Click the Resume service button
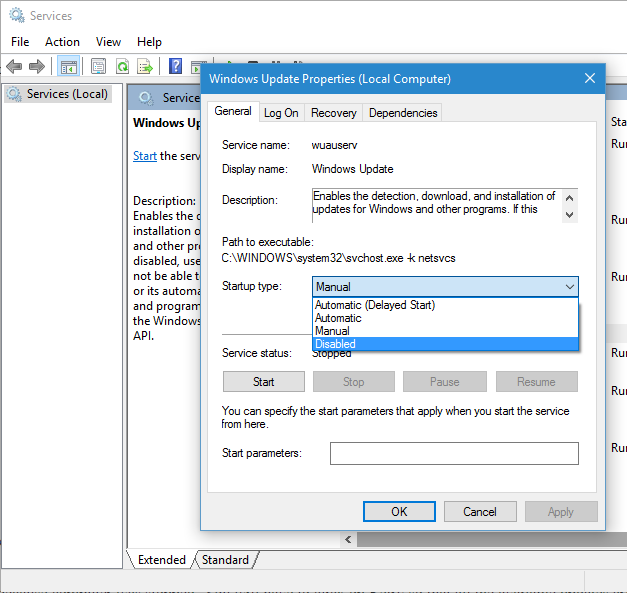Viewport: 627px width, 593px height. pyautogui.click(x=537, y=382)
